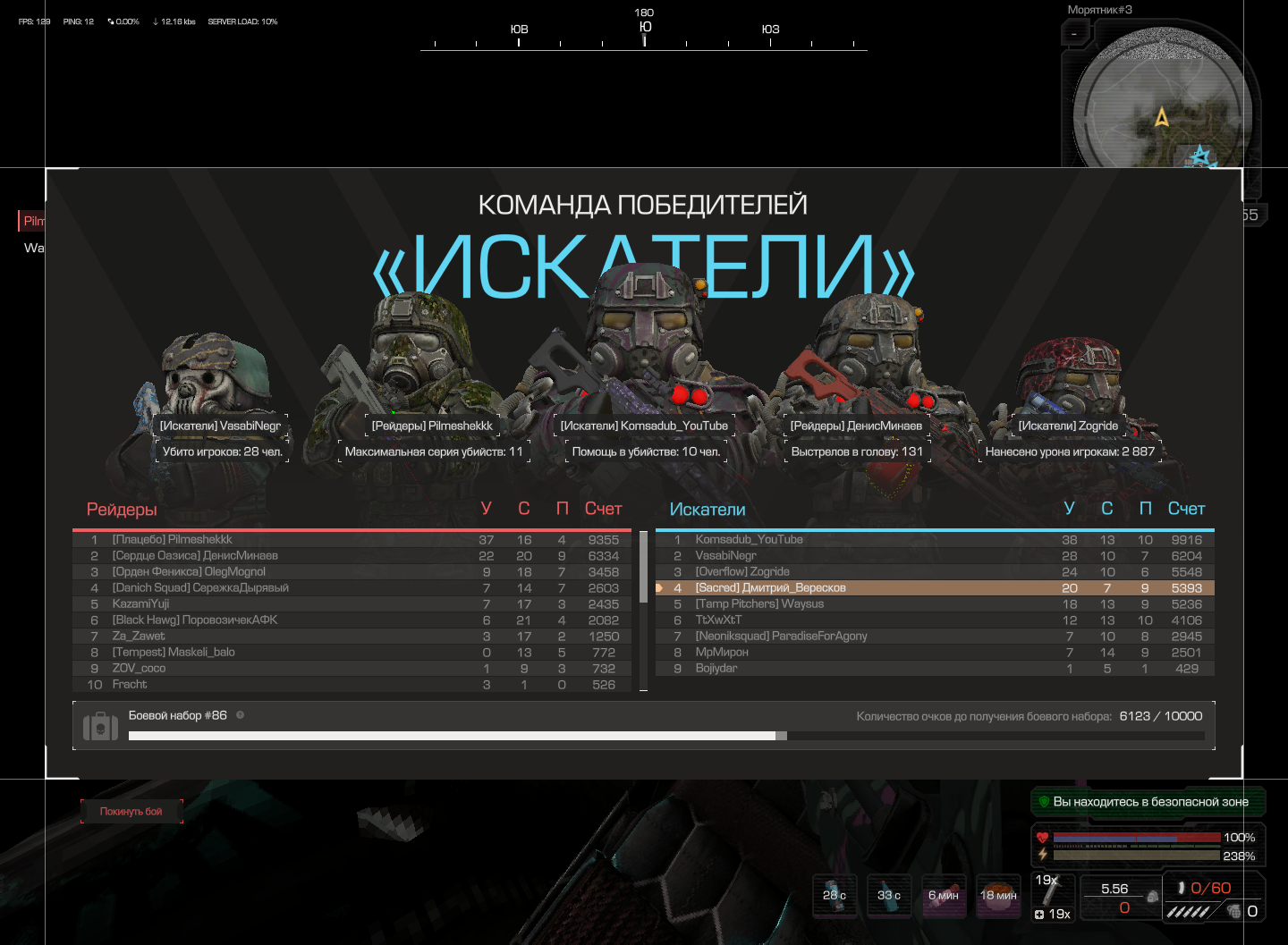Click the heart health icon

coord(1043,838)
